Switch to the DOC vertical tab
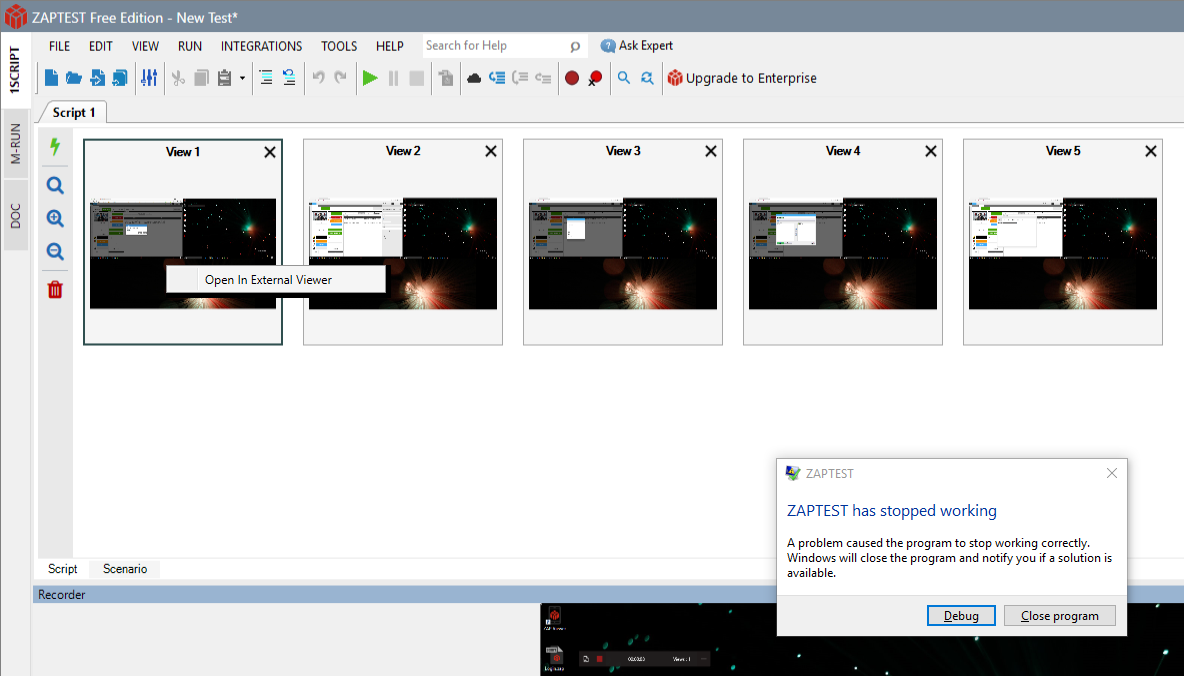Viewport: 1184px width, 676px height. pos(15,216)
